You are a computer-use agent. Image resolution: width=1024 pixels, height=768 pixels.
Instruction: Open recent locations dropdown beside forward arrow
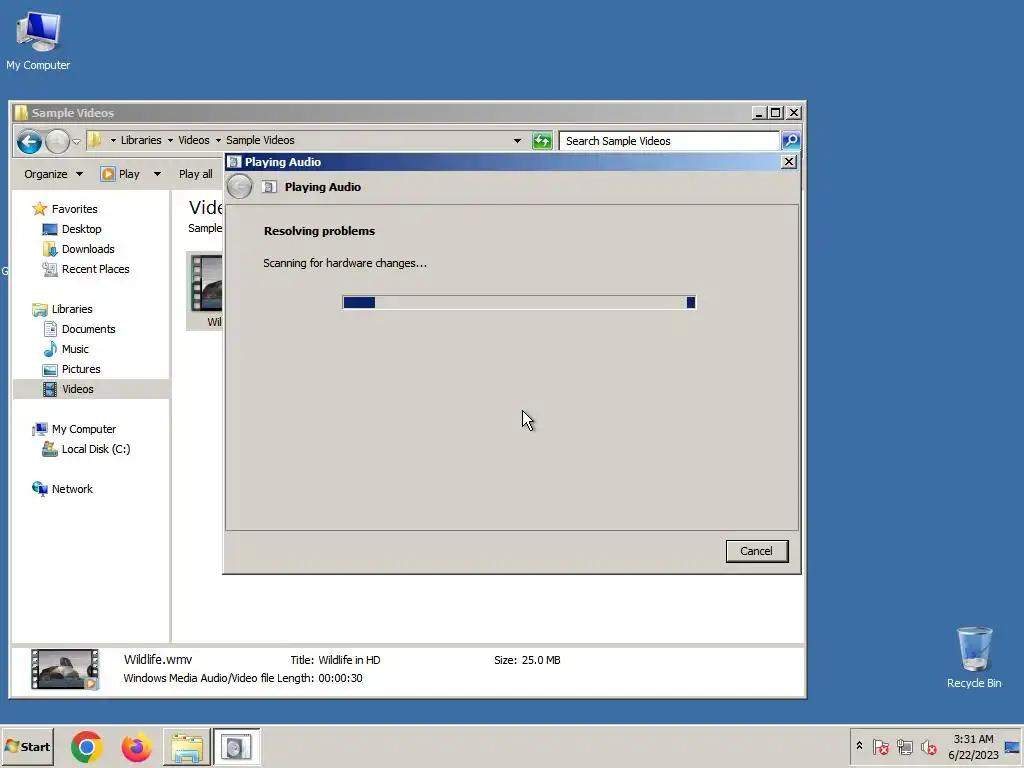coord(76,141)
